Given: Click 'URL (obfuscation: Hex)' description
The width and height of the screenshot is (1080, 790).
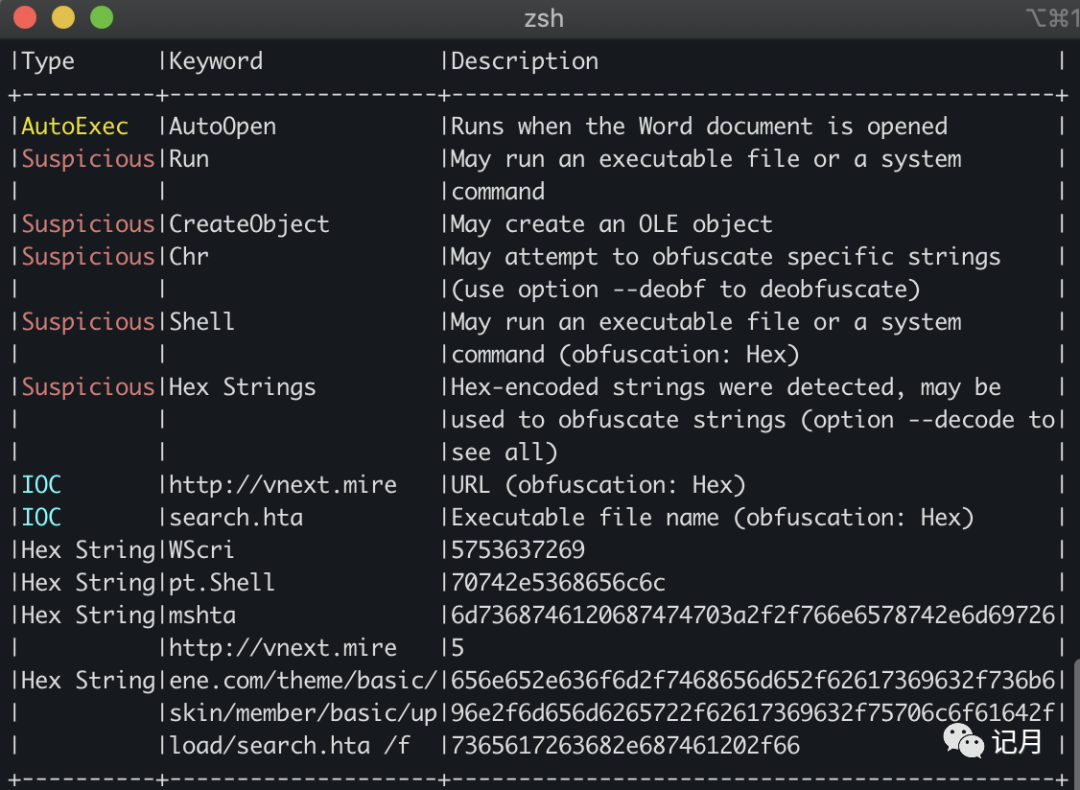Looking at the screenshot, I should tap(599, 485).
